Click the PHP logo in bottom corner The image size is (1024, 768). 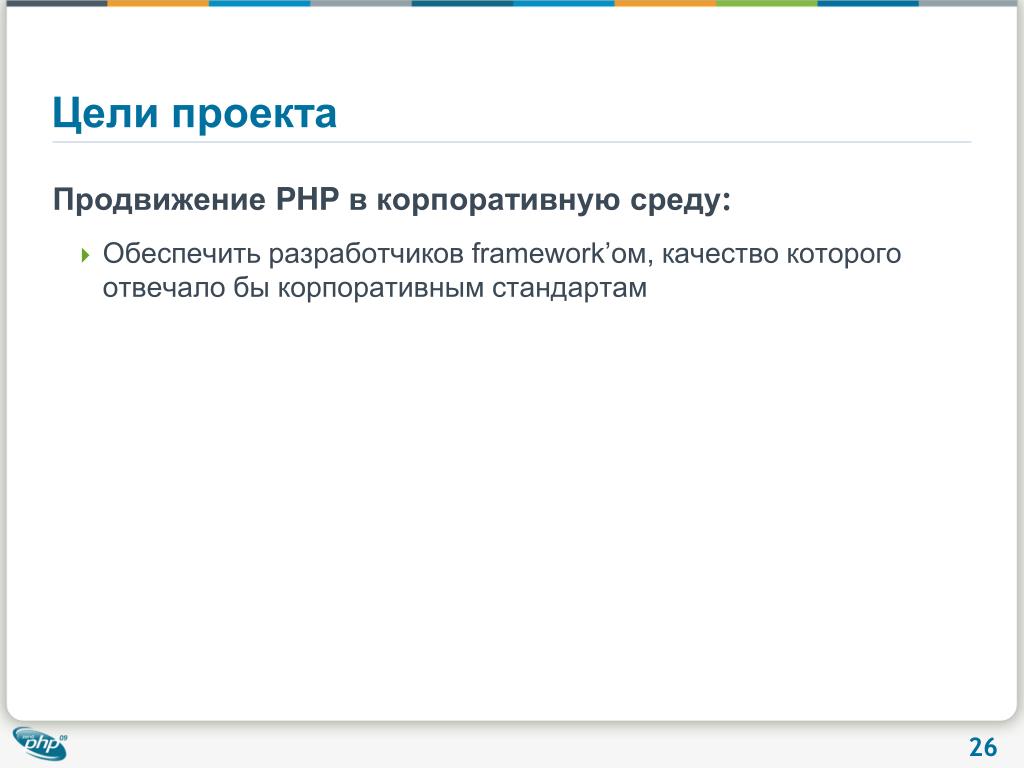(40, 744)
